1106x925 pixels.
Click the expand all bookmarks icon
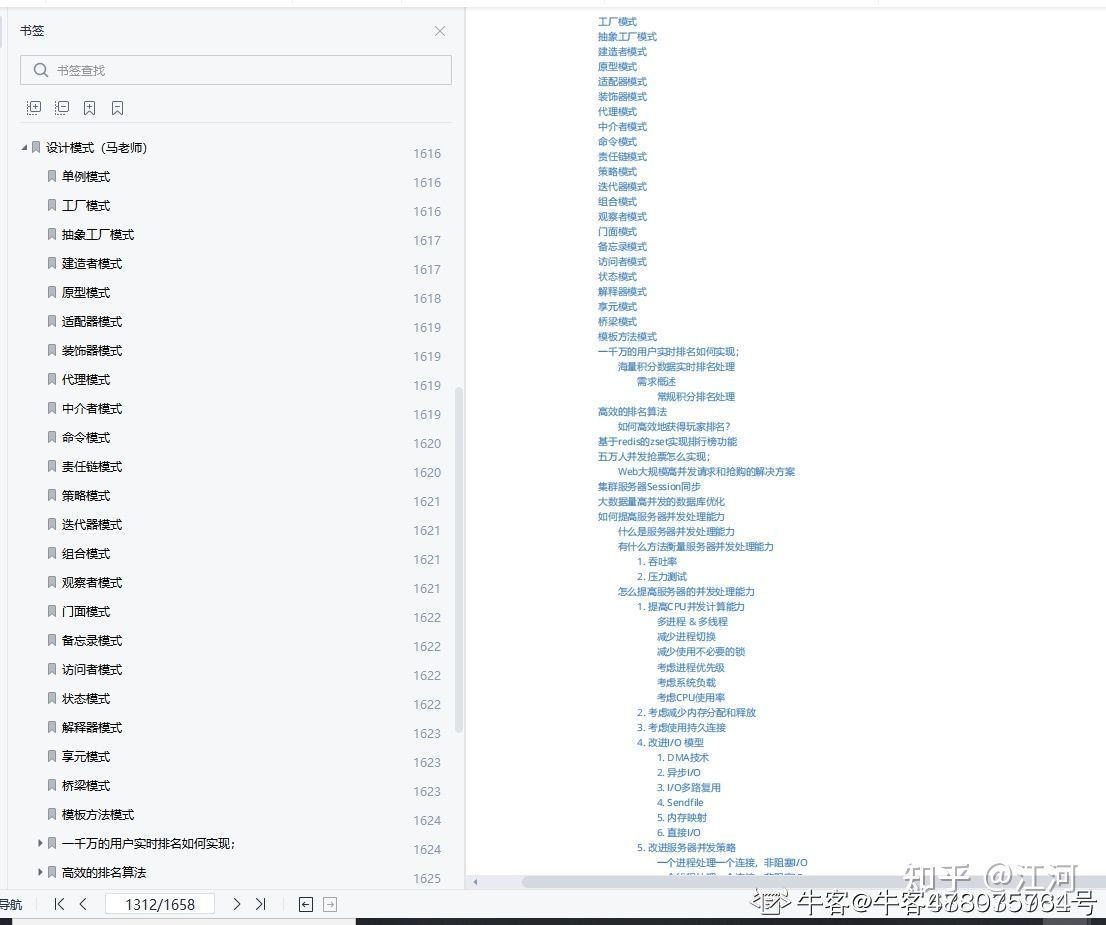click(34, 108)
